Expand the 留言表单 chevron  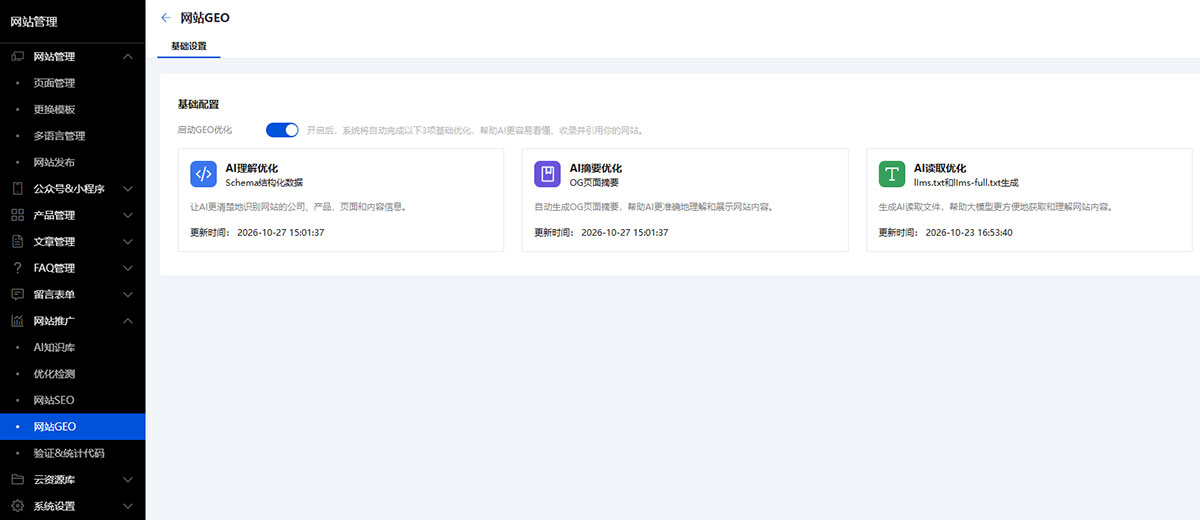click(127, 295)
